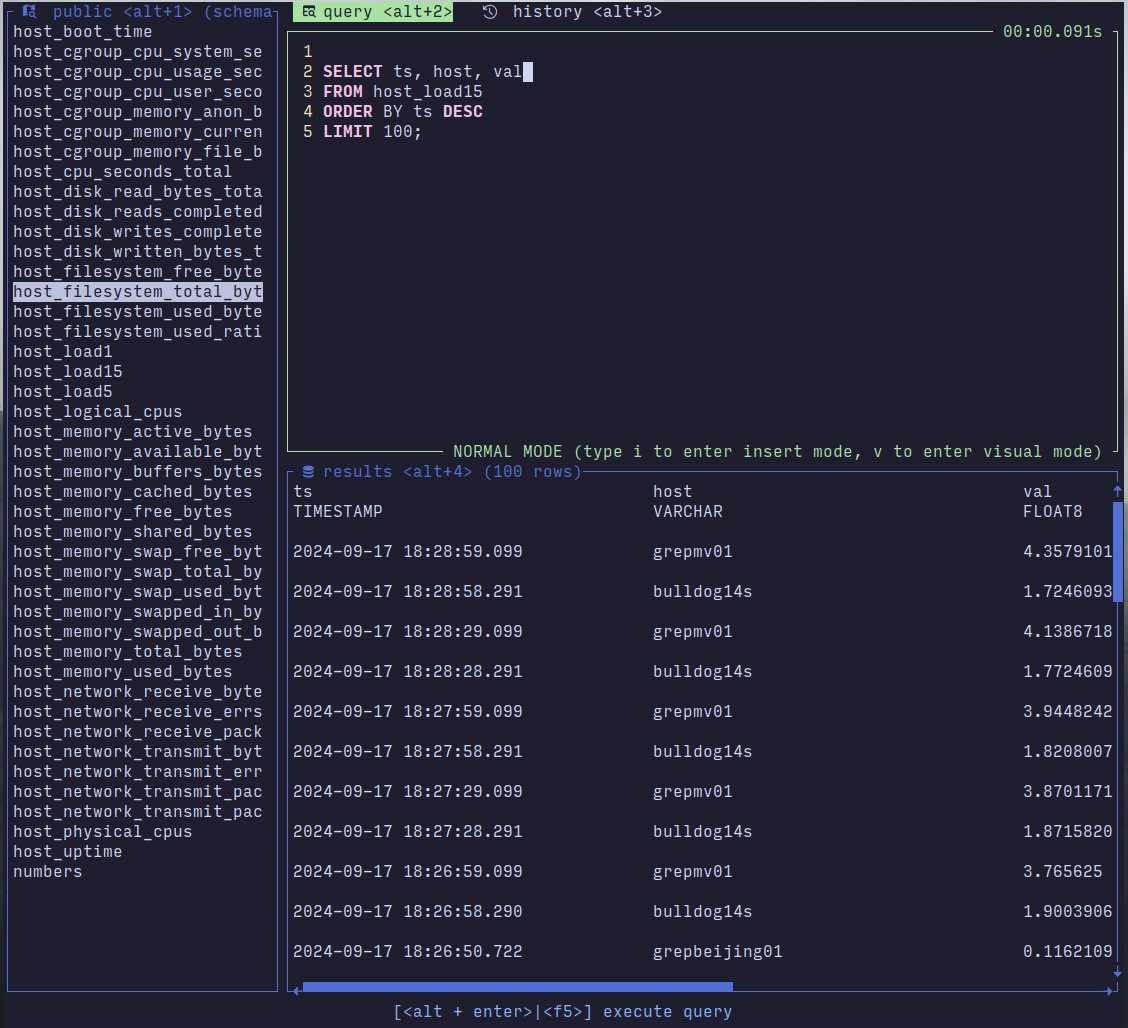Viewport: 1128px width, 1028px height.
Task: Click the LIMIT 100; line in editor
Action: click(x=373, y=132)
